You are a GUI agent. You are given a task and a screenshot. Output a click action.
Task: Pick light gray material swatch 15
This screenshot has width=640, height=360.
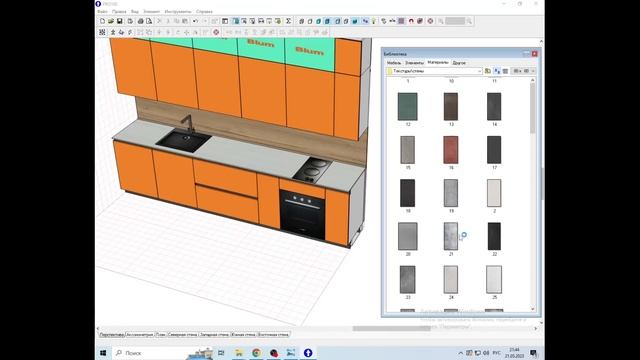[407, 150]
